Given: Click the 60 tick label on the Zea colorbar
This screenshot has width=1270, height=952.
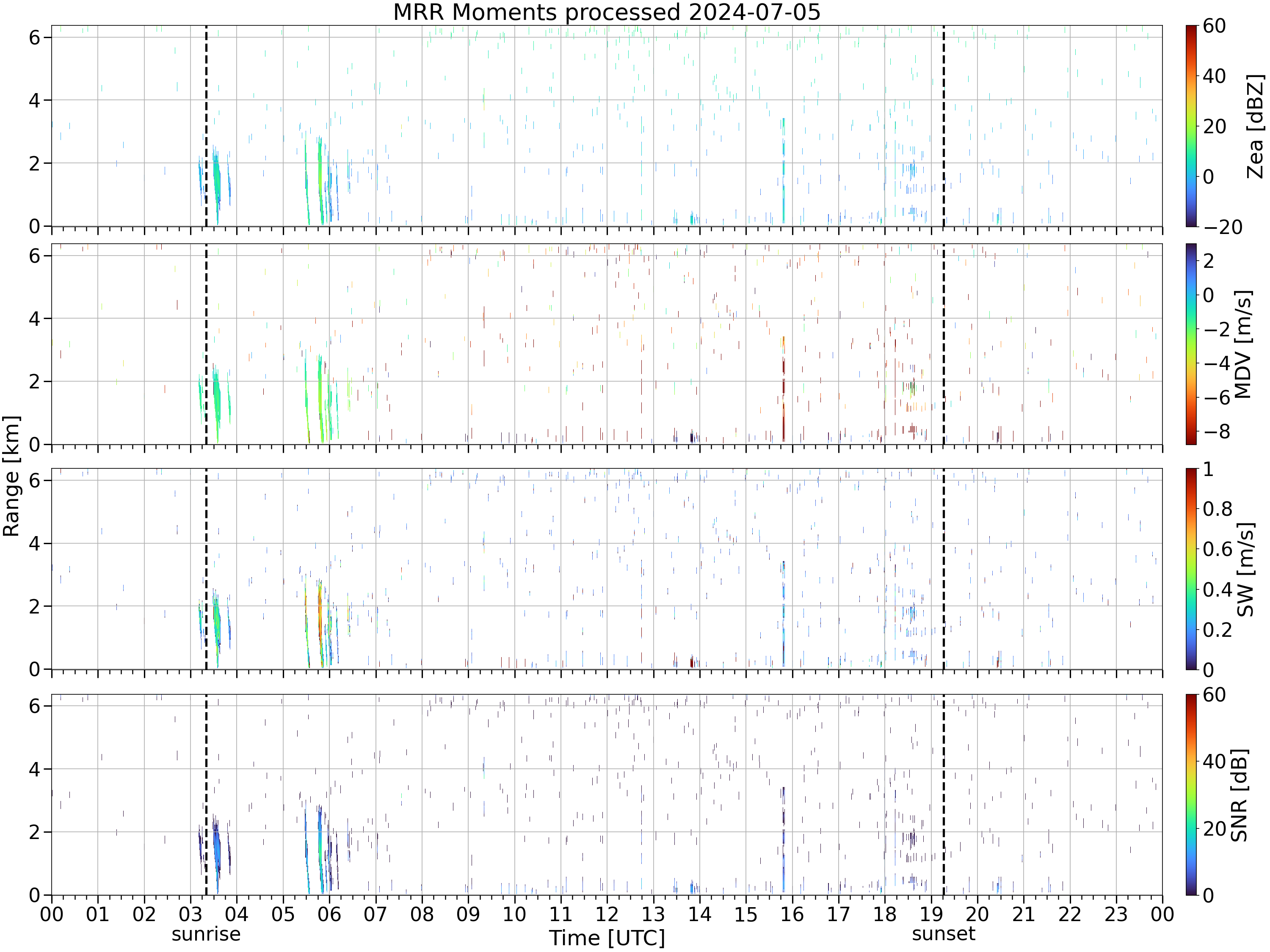Looking at the screenshot, I should click(x=1214, y=26).
